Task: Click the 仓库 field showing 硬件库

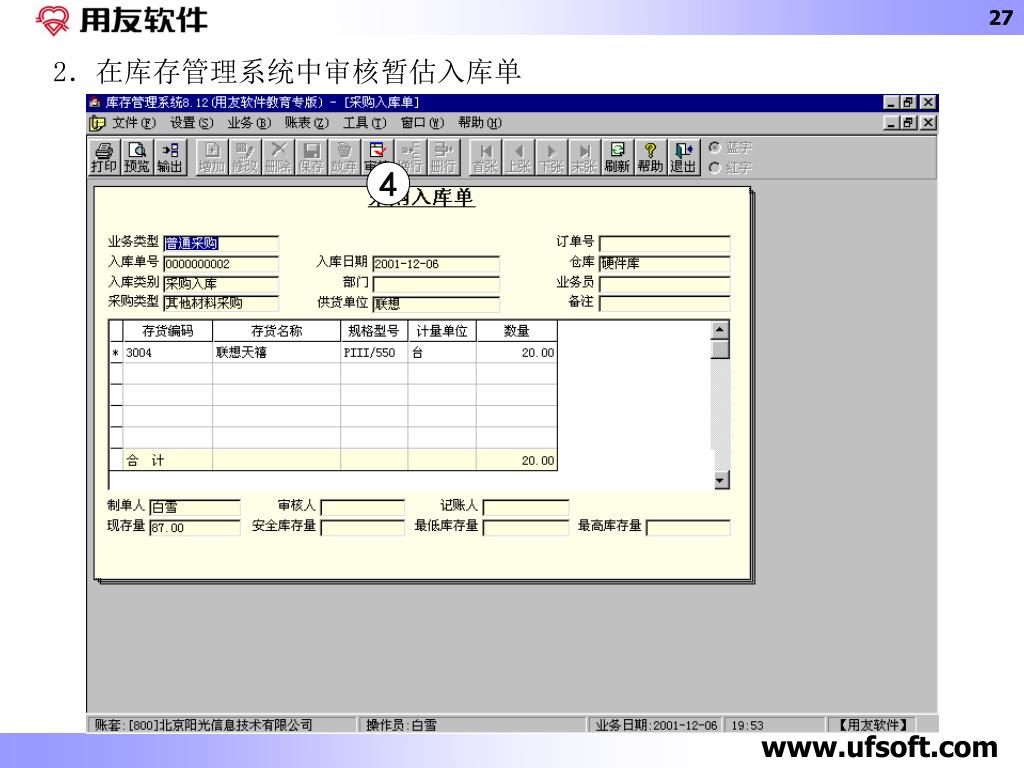Action: tap(665, 263)
